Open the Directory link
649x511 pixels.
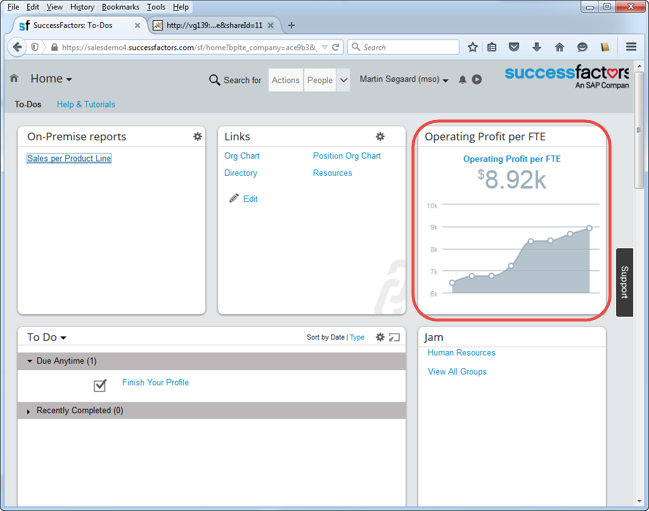[x=240, y=173]
